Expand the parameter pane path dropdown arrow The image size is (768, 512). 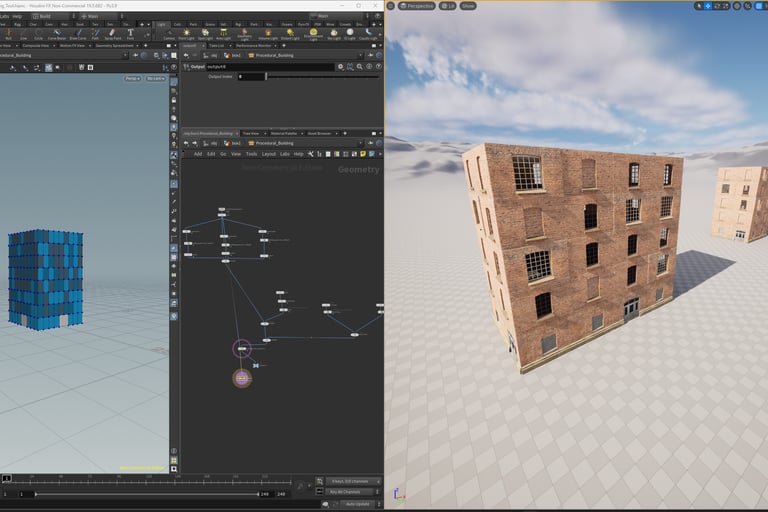coord(360,55)
